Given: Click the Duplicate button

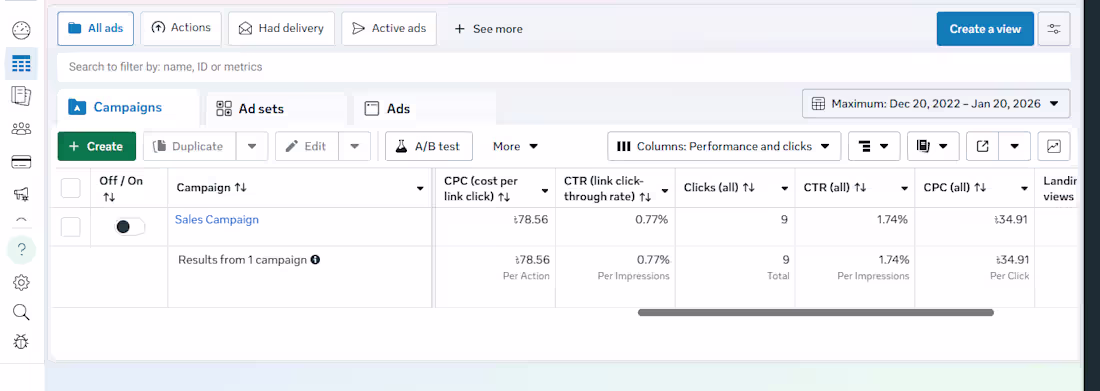Looking at the screenshot, I should coord(189,146).
